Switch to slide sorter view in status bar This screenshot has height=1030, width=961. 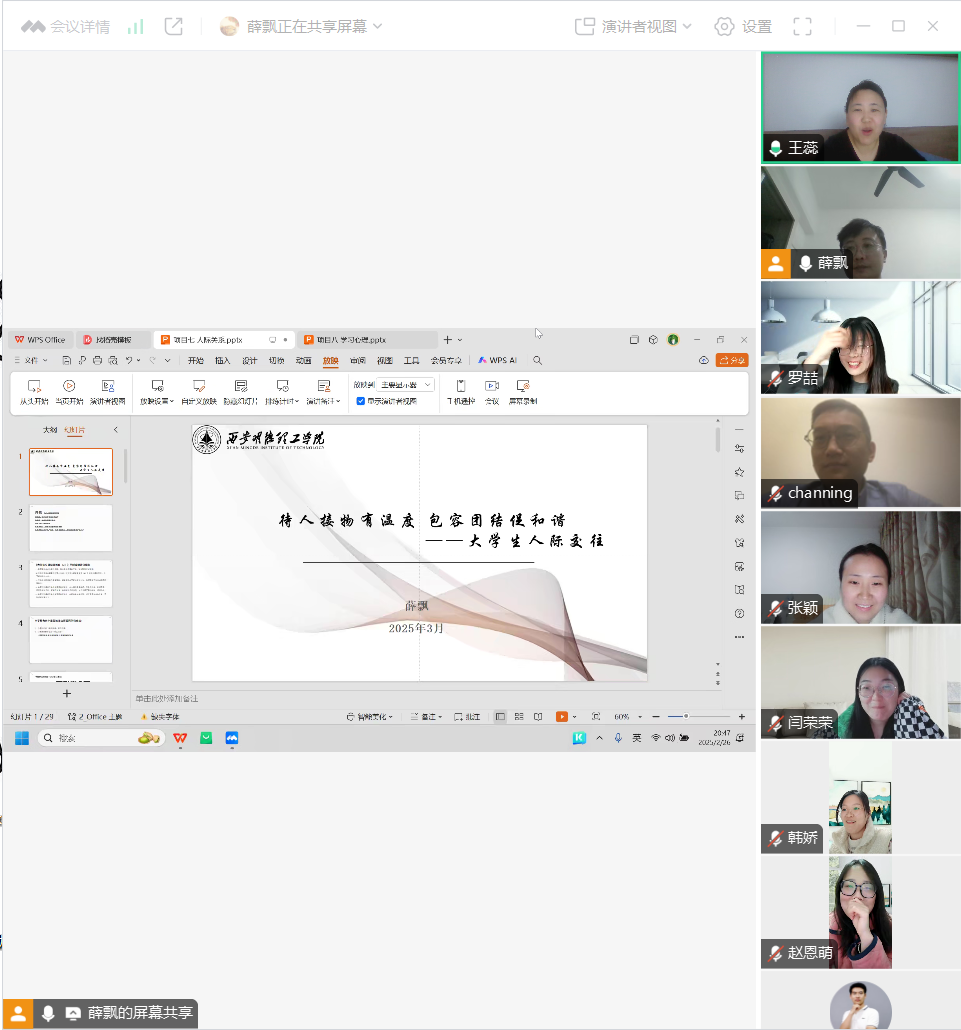[519, 717]
